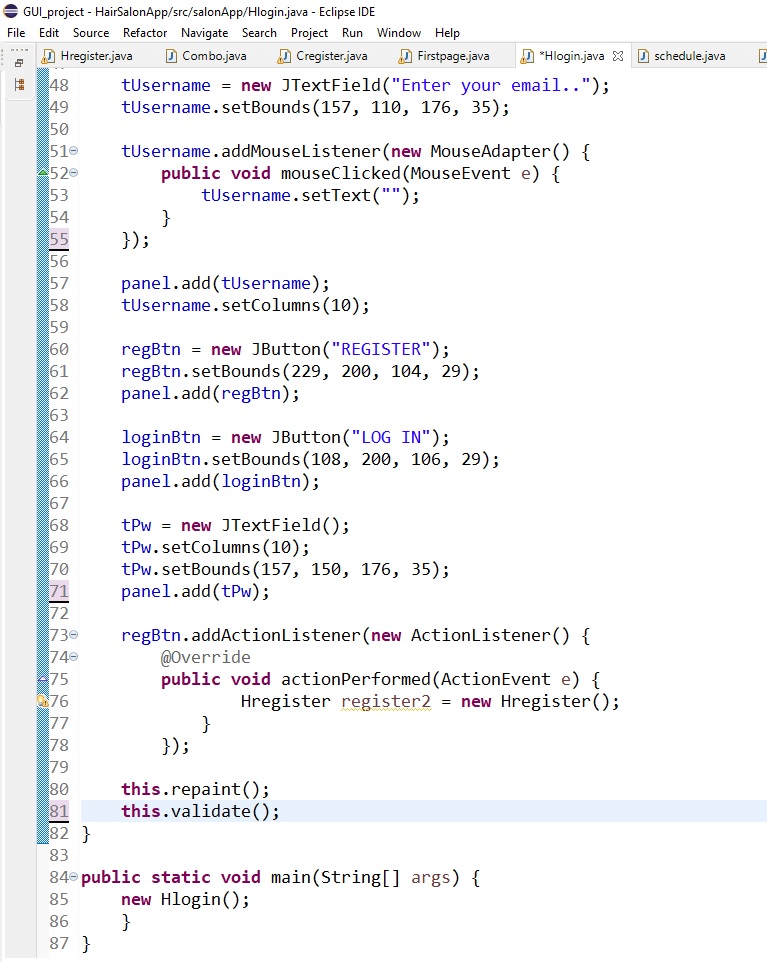Click the override marker on line 52
The height and width of the screenshot is (962, 767).
click(43, 173)
